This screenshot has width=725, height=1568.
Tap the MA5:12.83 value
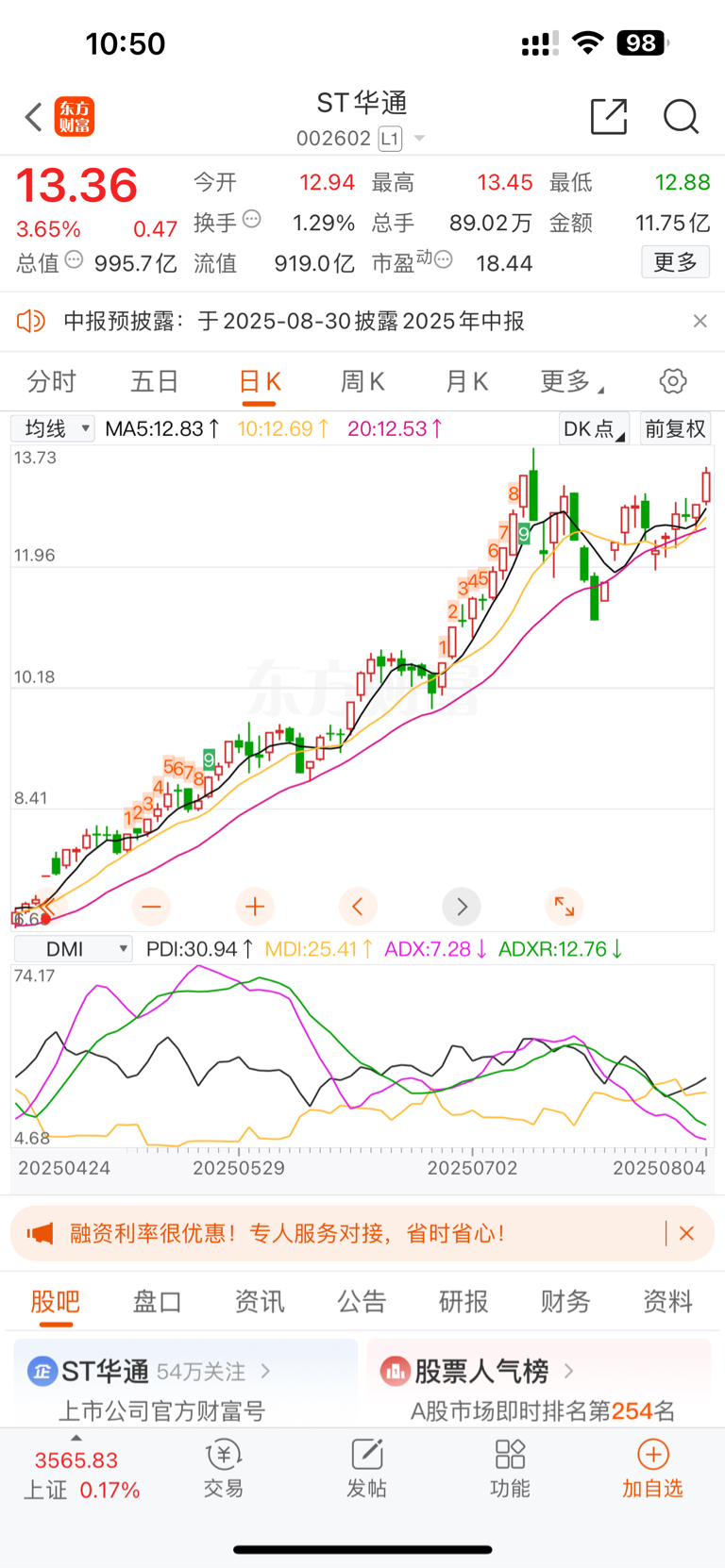click(162, 429)
